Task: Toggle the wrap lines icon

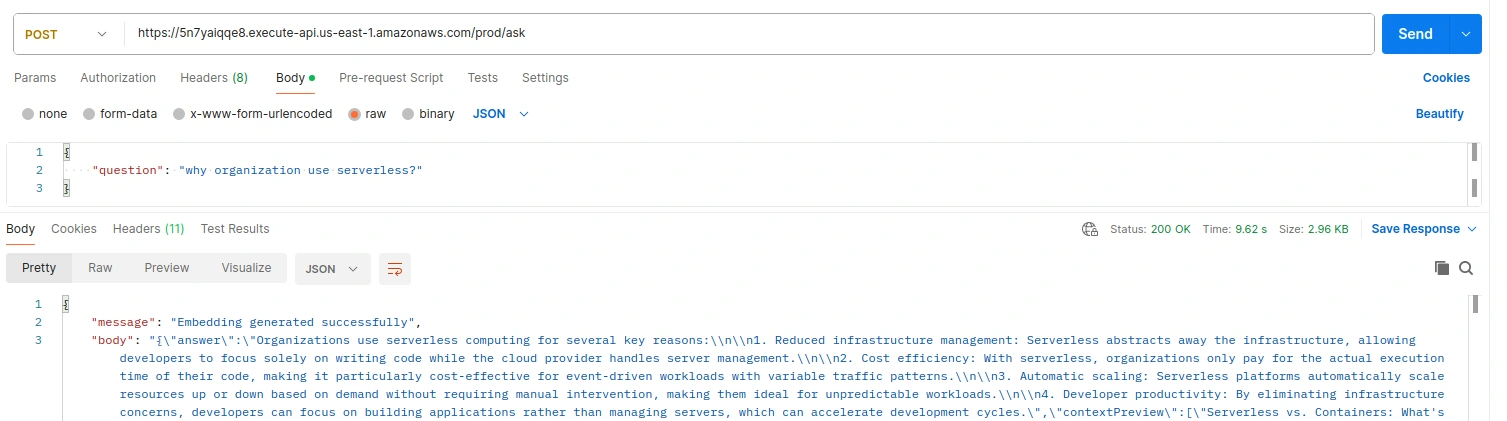Action: [395, 269]
